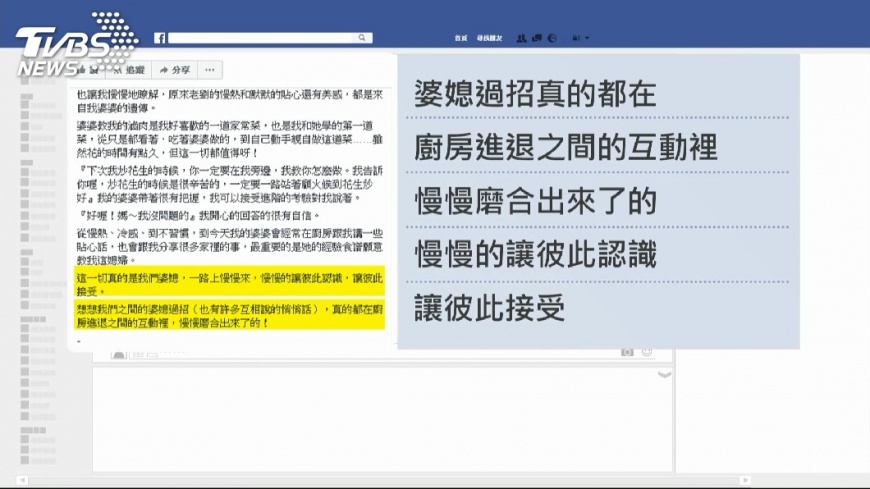Click the 分享 share button
The width and height of the screenshot is (870, 489).
pyautogui.click(x=174, y=70)
